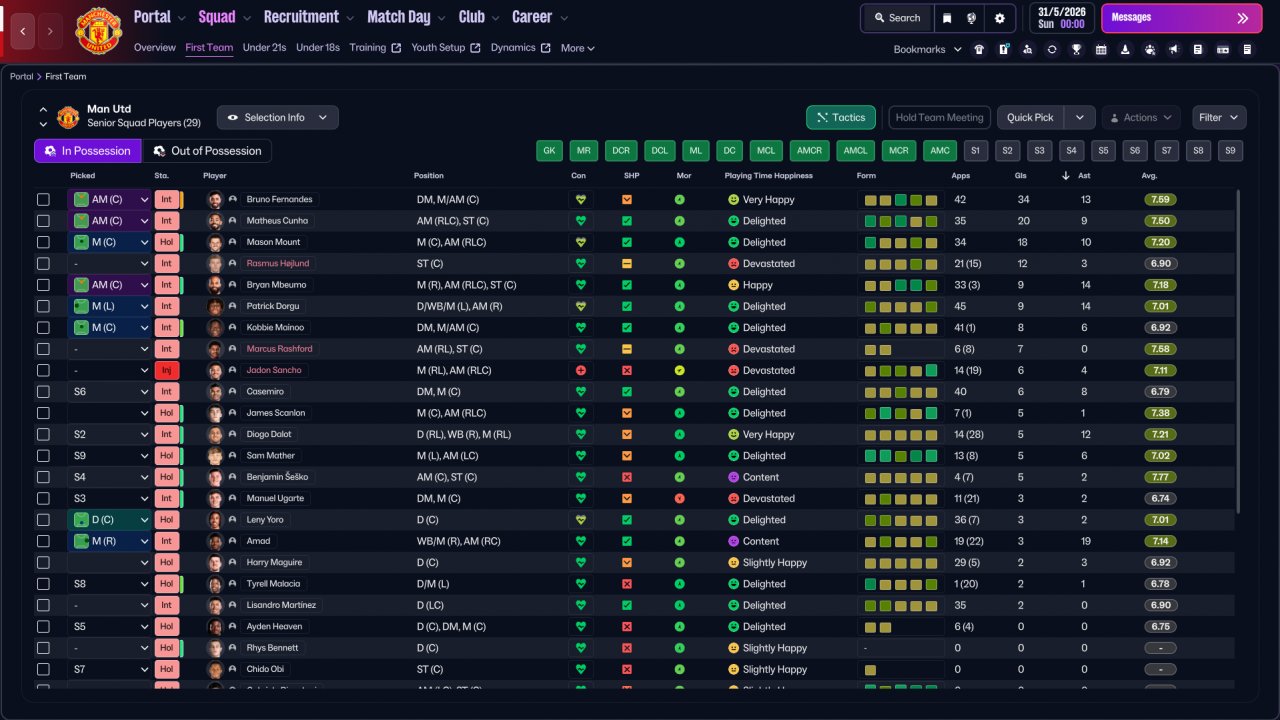Click the Quick Pick button
The image size is (1280, 720).
click(1031, 118)
